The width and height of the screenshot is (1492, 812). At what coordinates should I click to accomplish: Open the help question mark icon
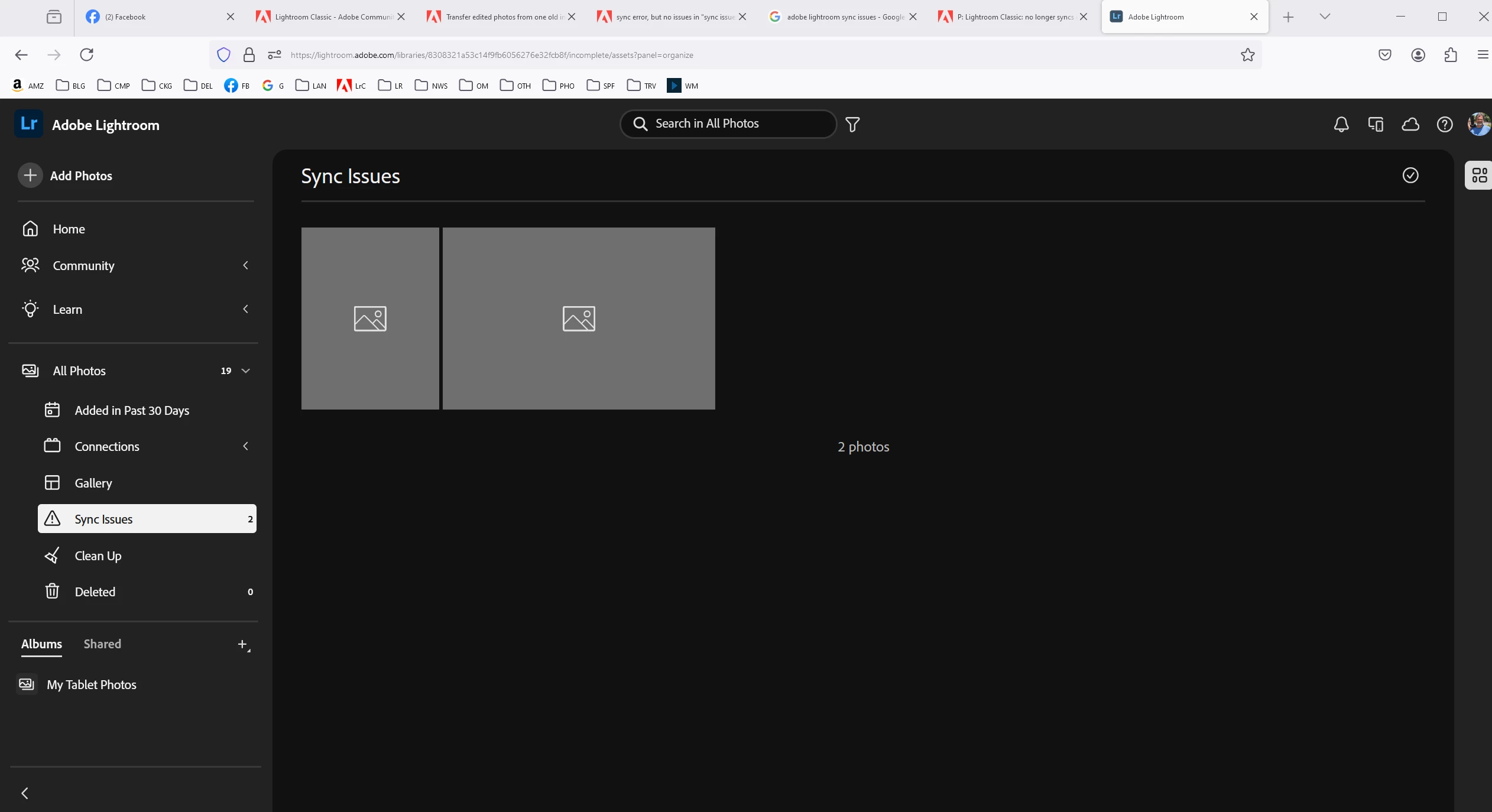click(1445, 124)
